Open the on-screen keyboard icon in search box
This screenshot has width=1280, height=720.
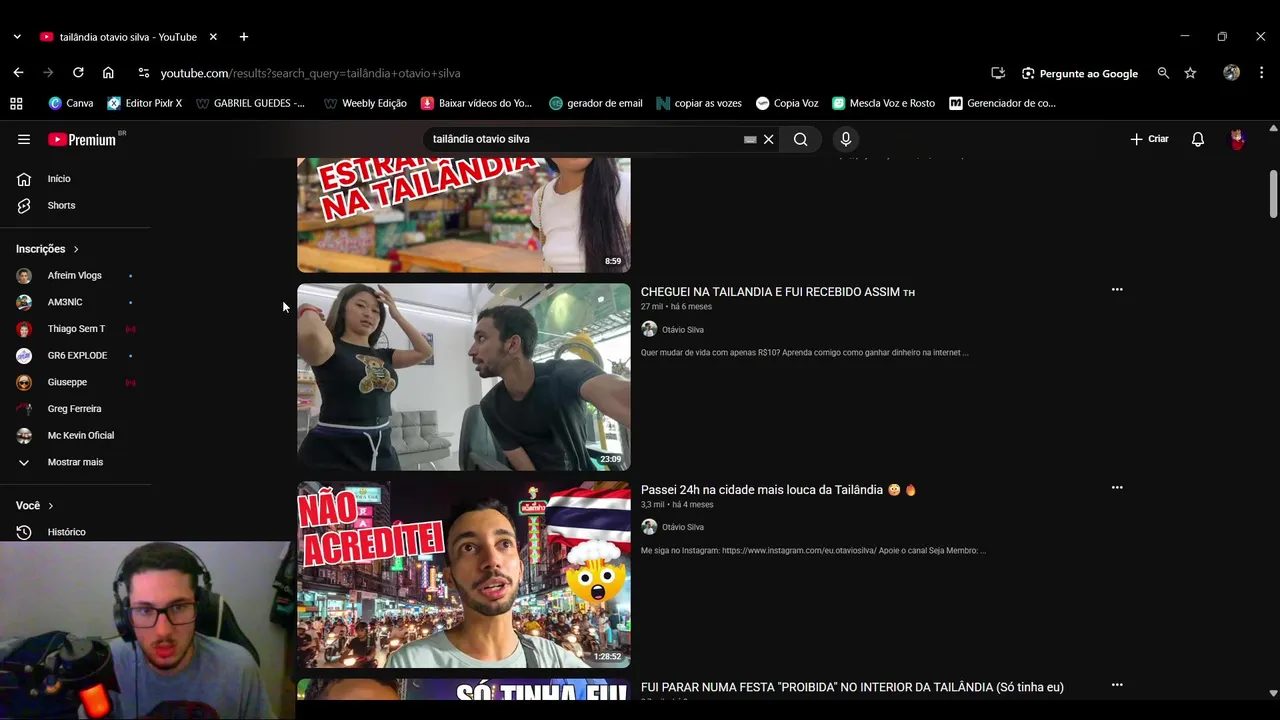pos(750,139)
